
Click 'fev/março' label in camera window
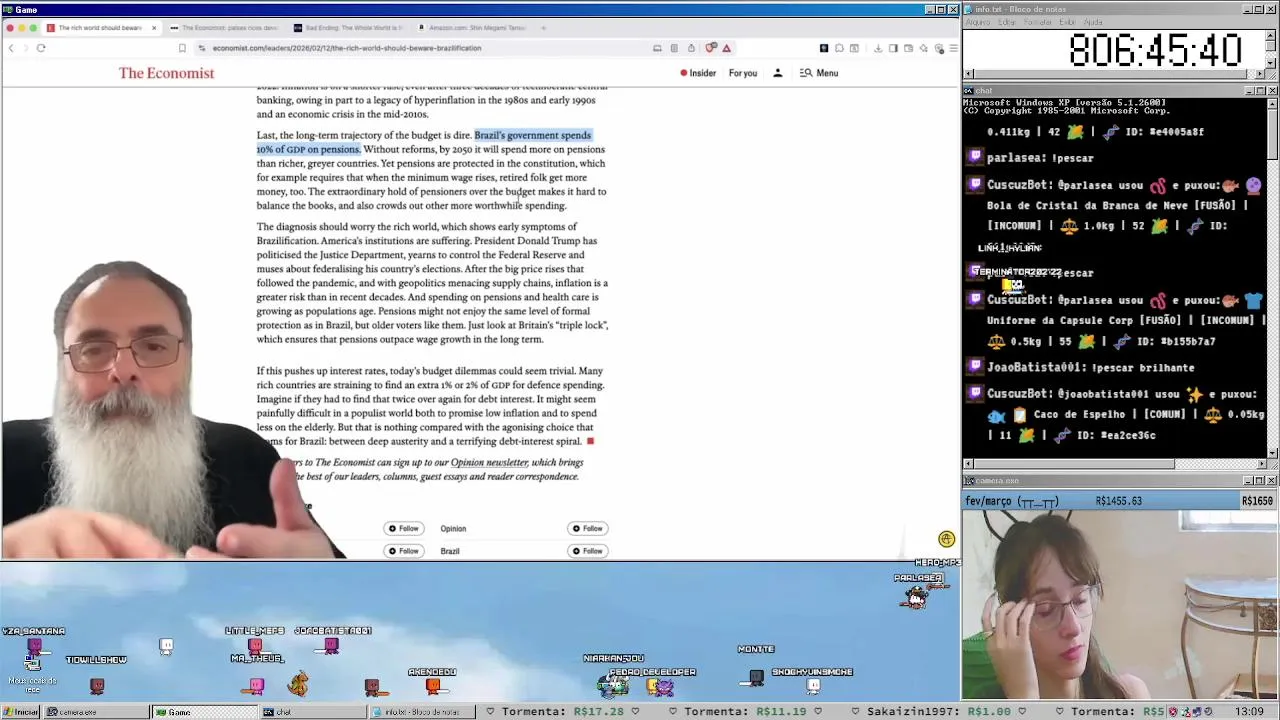[x=1010, y=501]
